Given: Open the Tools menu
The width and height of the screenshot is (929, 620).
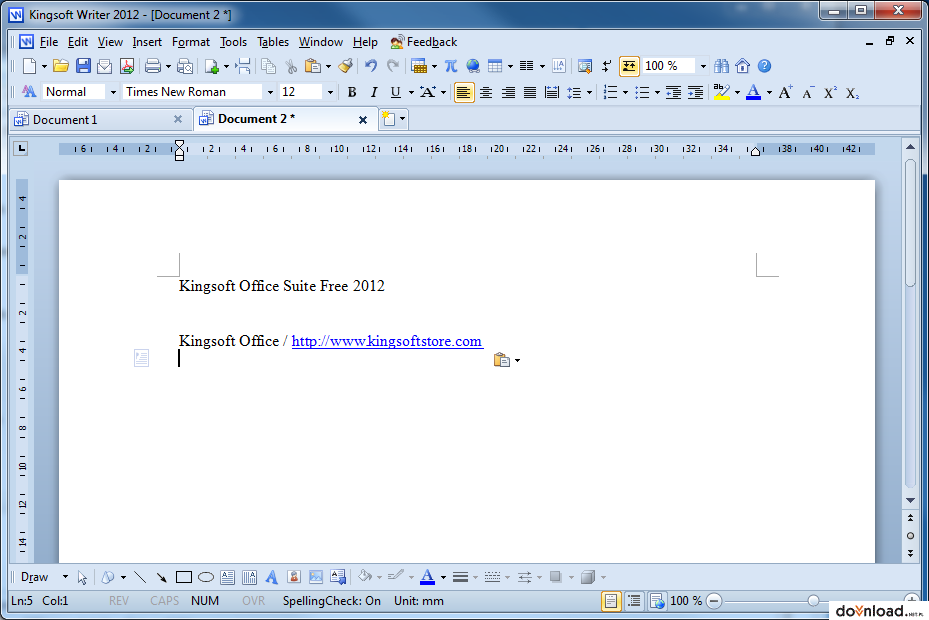Looking at the screenshot, I should pos(233,42).
